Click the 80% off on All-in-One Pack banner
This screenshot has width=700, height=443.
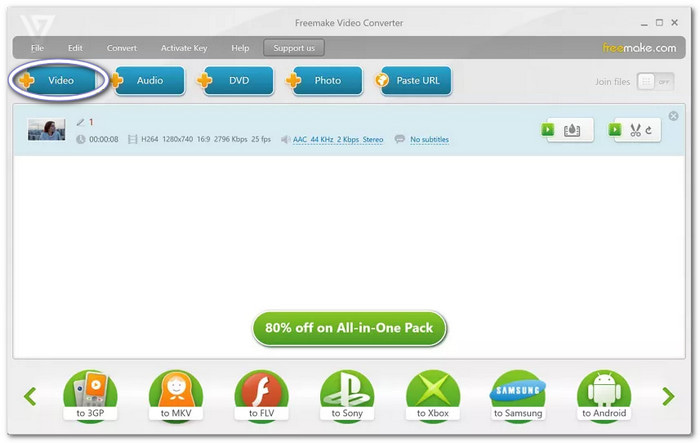click(x=349, y=328)
